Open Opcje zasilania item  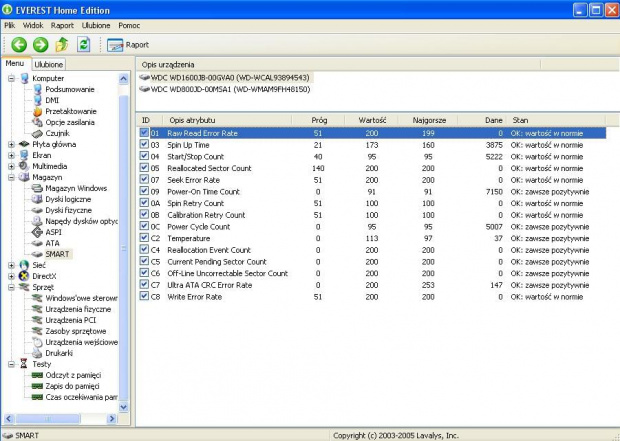tap(70, 122)
